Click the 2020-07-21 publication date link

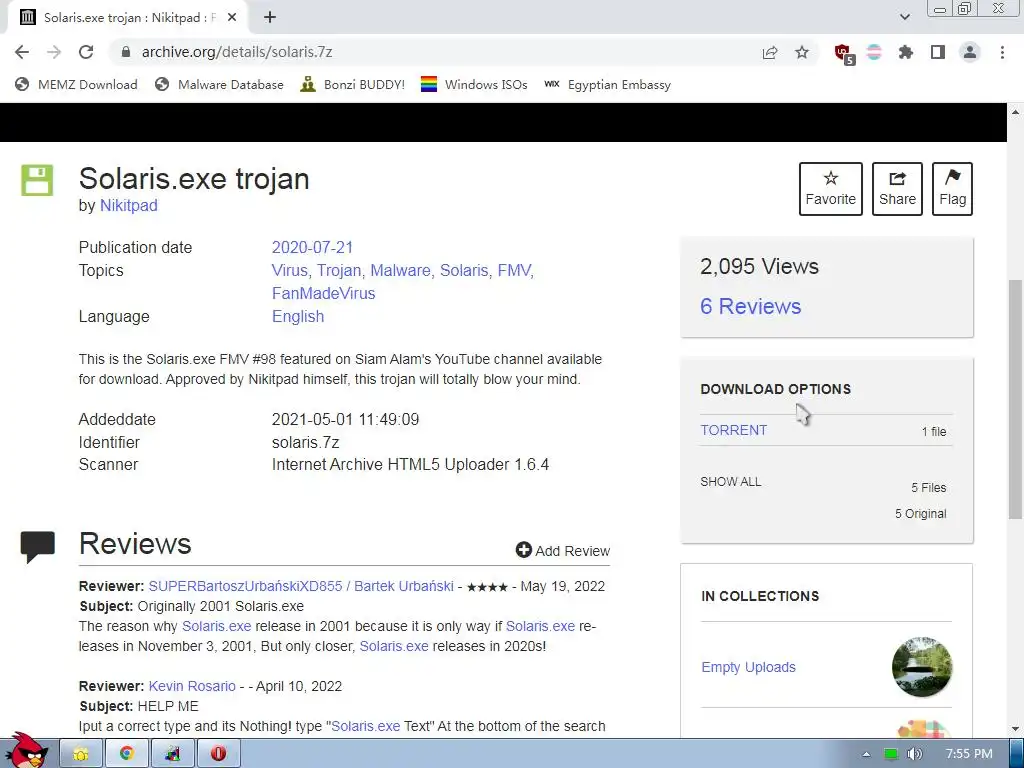pos(312,248)
